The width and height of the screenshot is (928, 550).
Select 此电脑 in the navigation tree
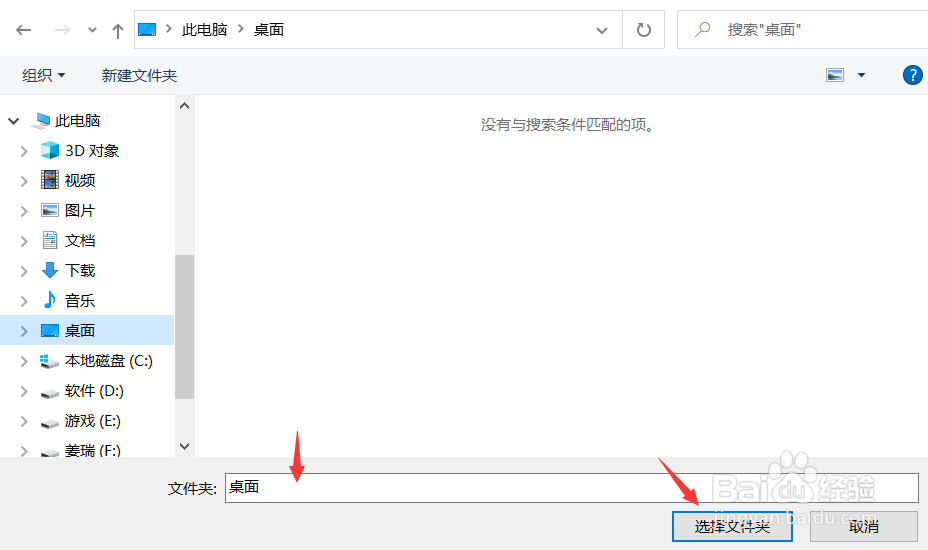click(x=78, y=121)
